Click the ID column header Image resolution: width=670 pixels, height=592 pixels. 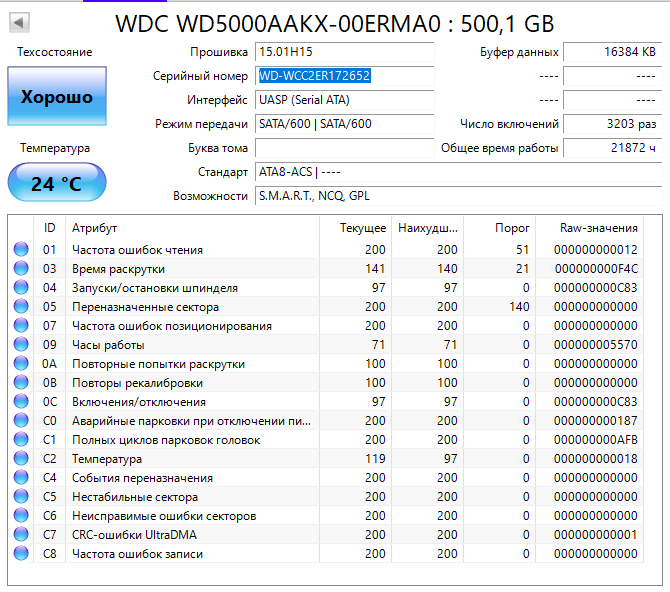(50, 228)
